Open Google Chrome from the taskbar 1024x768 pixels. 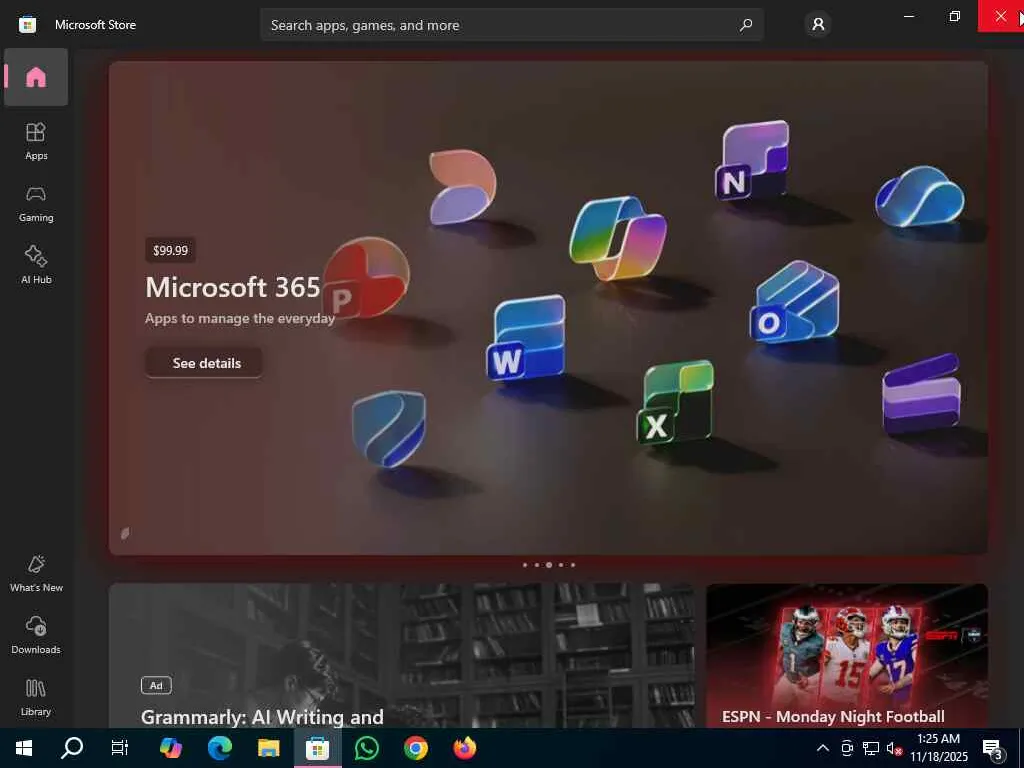(415, 748)
